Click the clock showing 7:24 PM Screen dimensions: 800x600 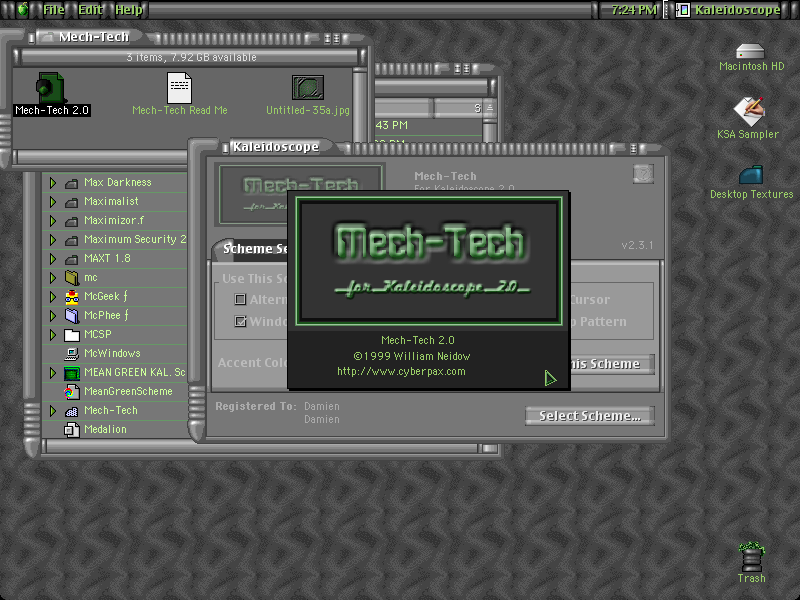coord(633,10)
